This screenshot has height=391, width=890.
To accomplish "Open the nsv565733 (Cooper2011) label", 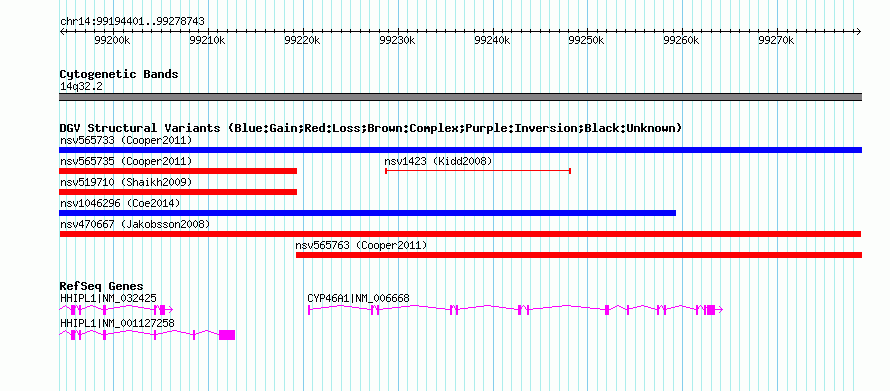I will [x=126, y=140].
